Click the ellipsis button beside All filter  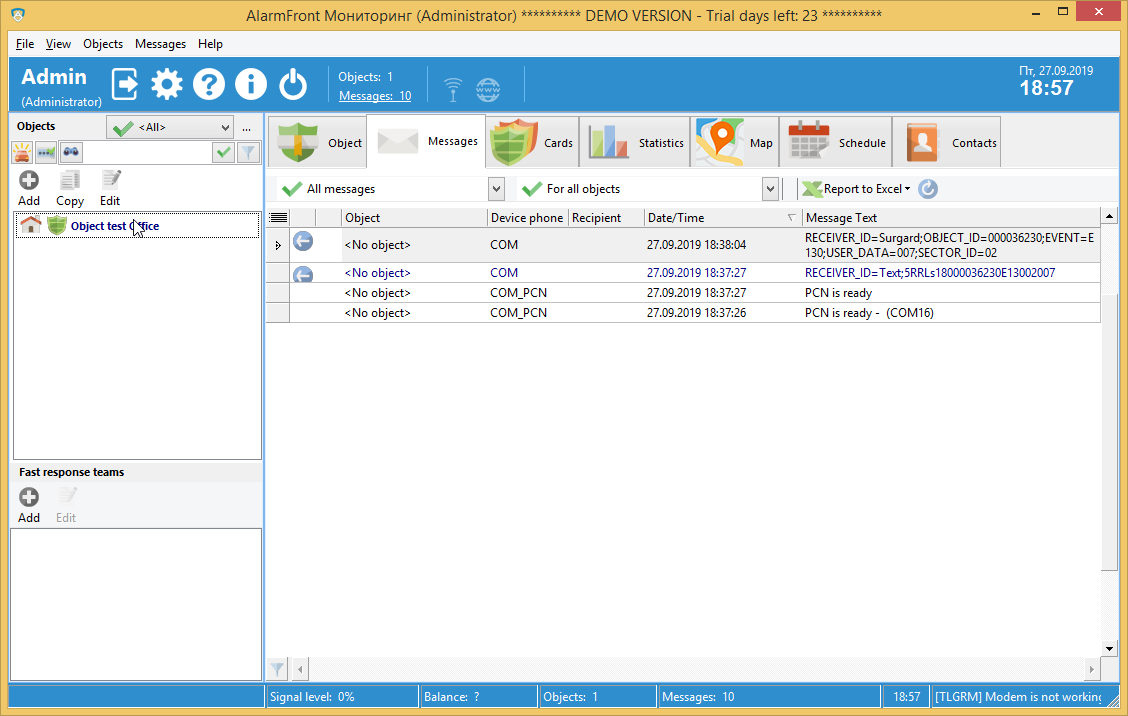tap(247, 128)
